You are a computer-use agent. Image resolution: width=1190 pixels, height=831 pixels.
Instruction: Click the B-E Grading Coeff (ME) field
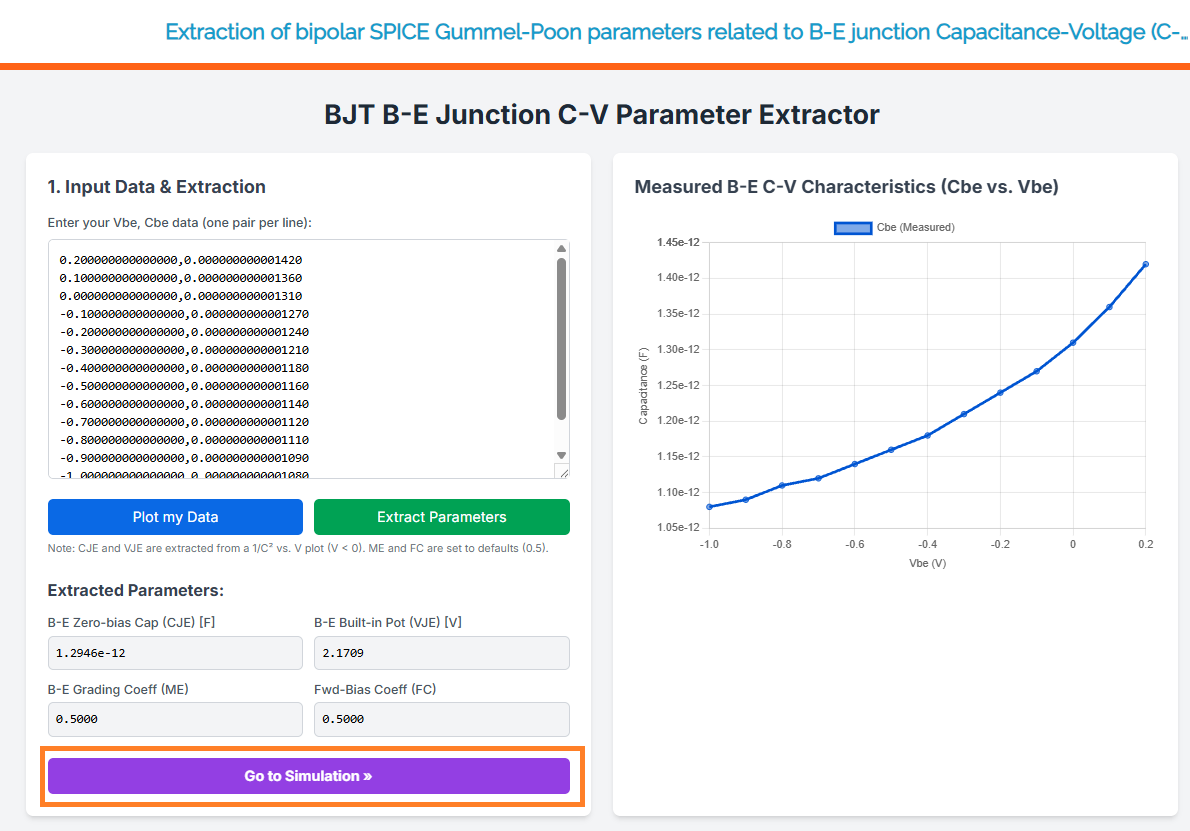point(175,719)
